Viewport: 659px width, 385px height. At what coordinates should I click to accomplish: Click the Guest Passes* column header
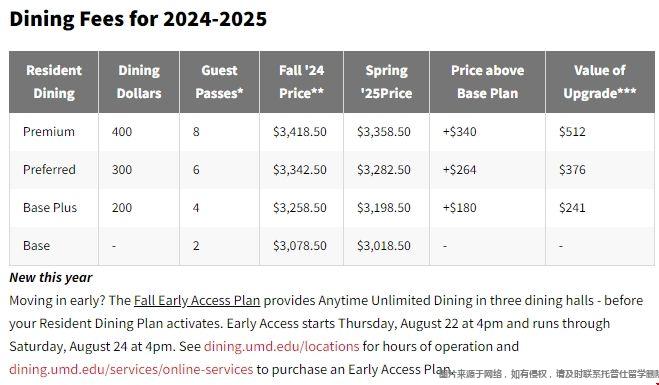pos(219,82)
